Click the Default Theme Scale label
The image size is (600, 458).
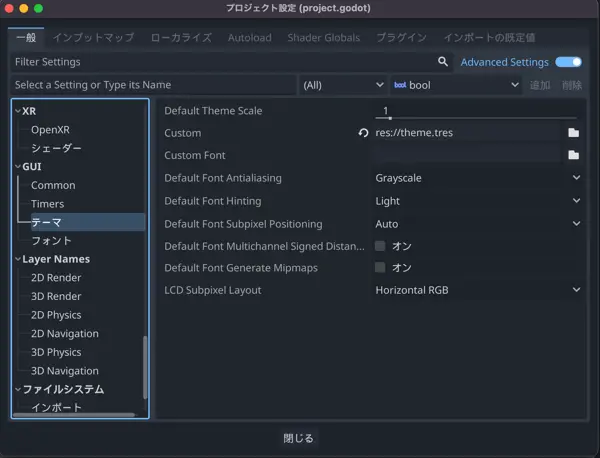click(213, 111)
